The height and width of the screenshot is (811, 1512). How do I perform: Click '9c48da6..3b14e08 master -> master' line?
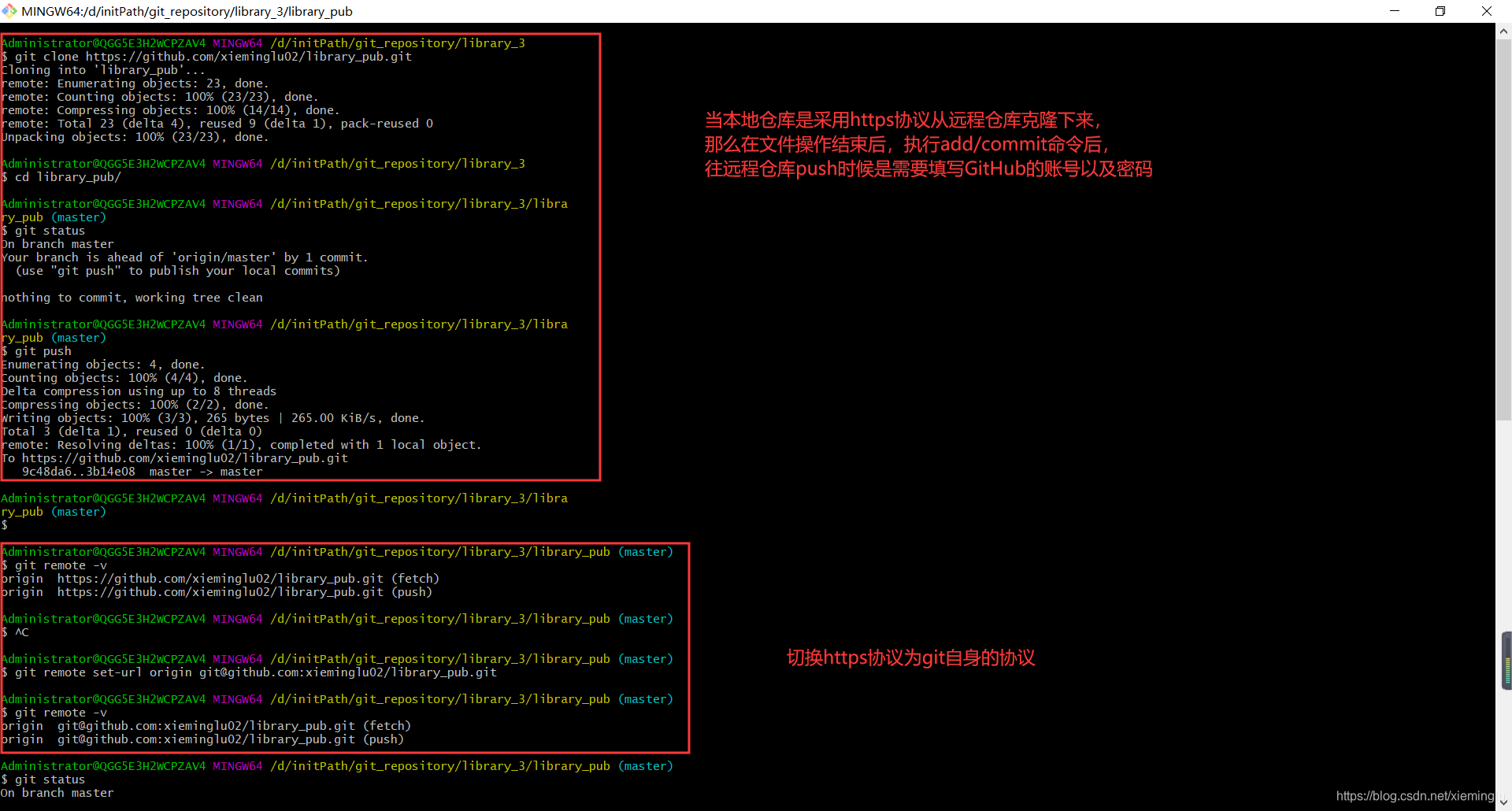click(x=143, y=472)
